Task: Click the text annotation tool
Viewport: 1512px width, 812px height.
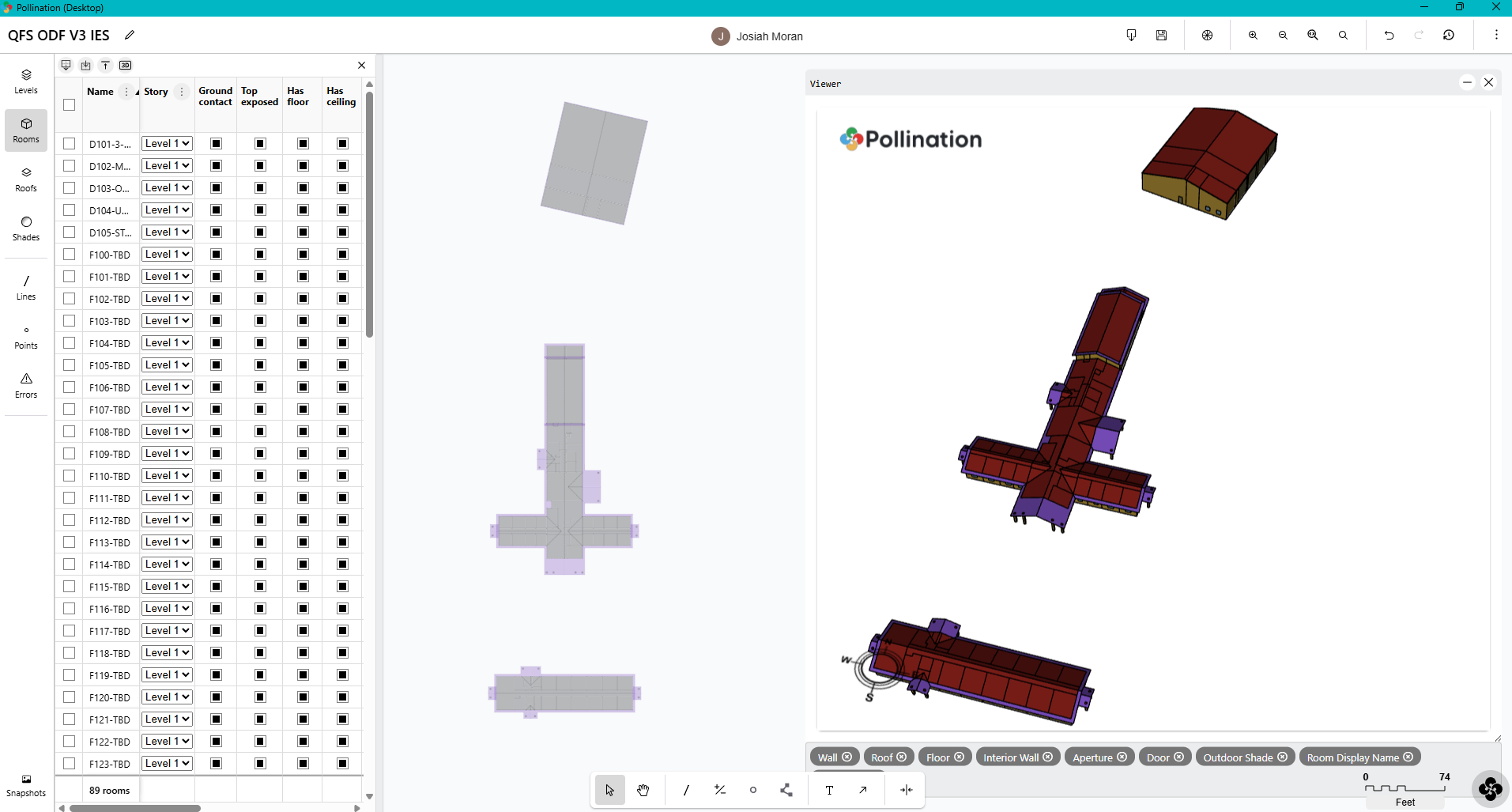Action: (x=829, y=790)
